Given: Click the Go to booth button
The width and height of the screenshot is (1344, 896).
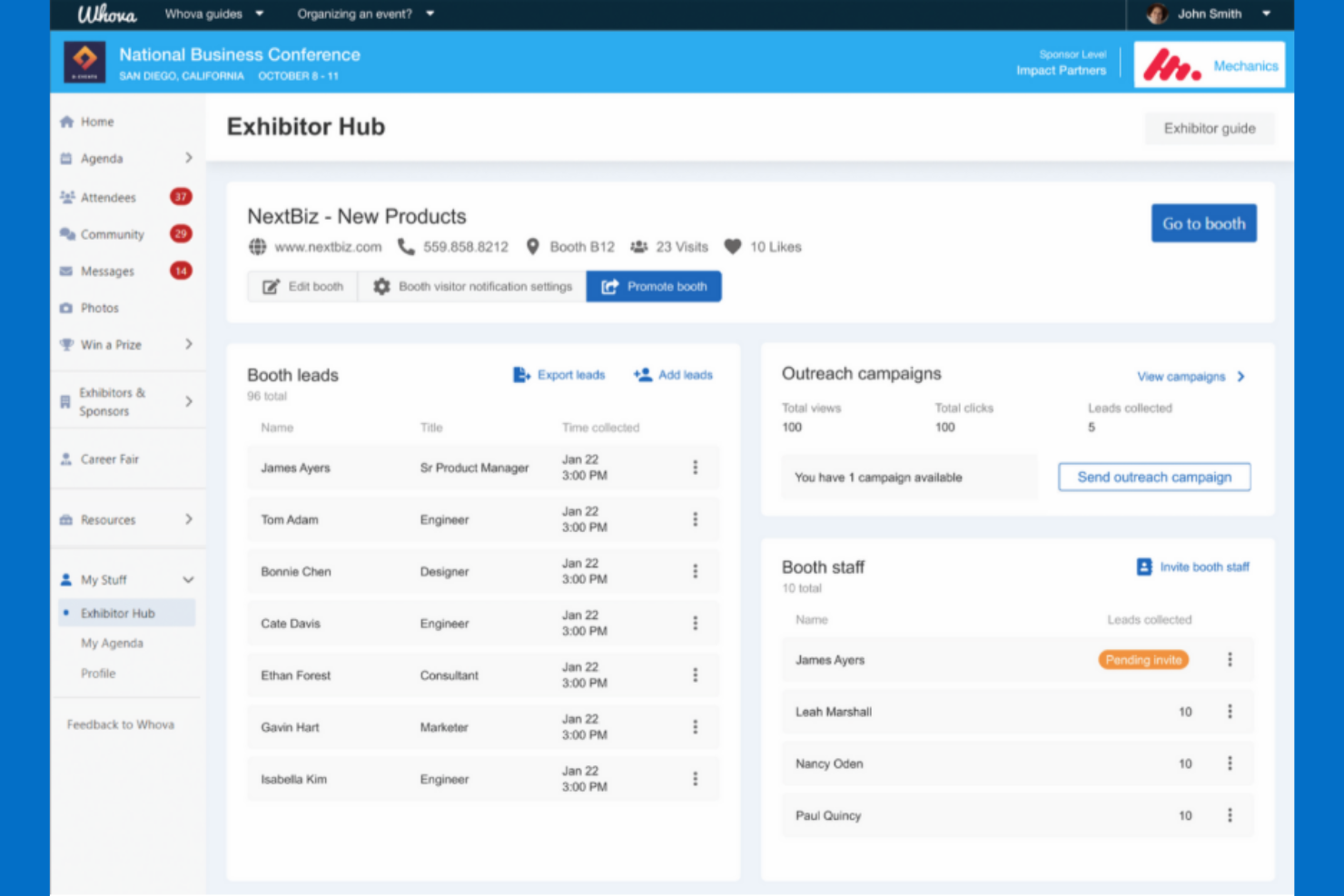Looking at the screenshot, I should click(1203, 223).
